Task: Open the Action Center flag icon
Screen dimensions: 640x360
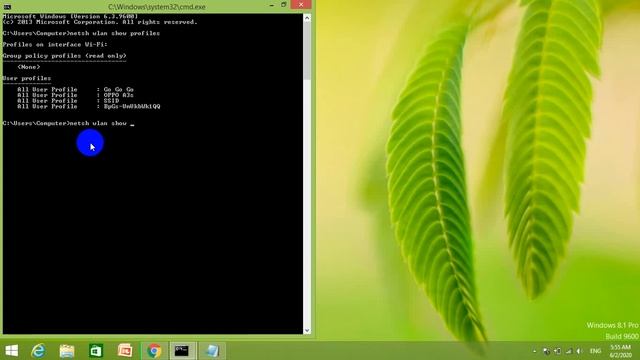Action: click(x=546, y=351)
